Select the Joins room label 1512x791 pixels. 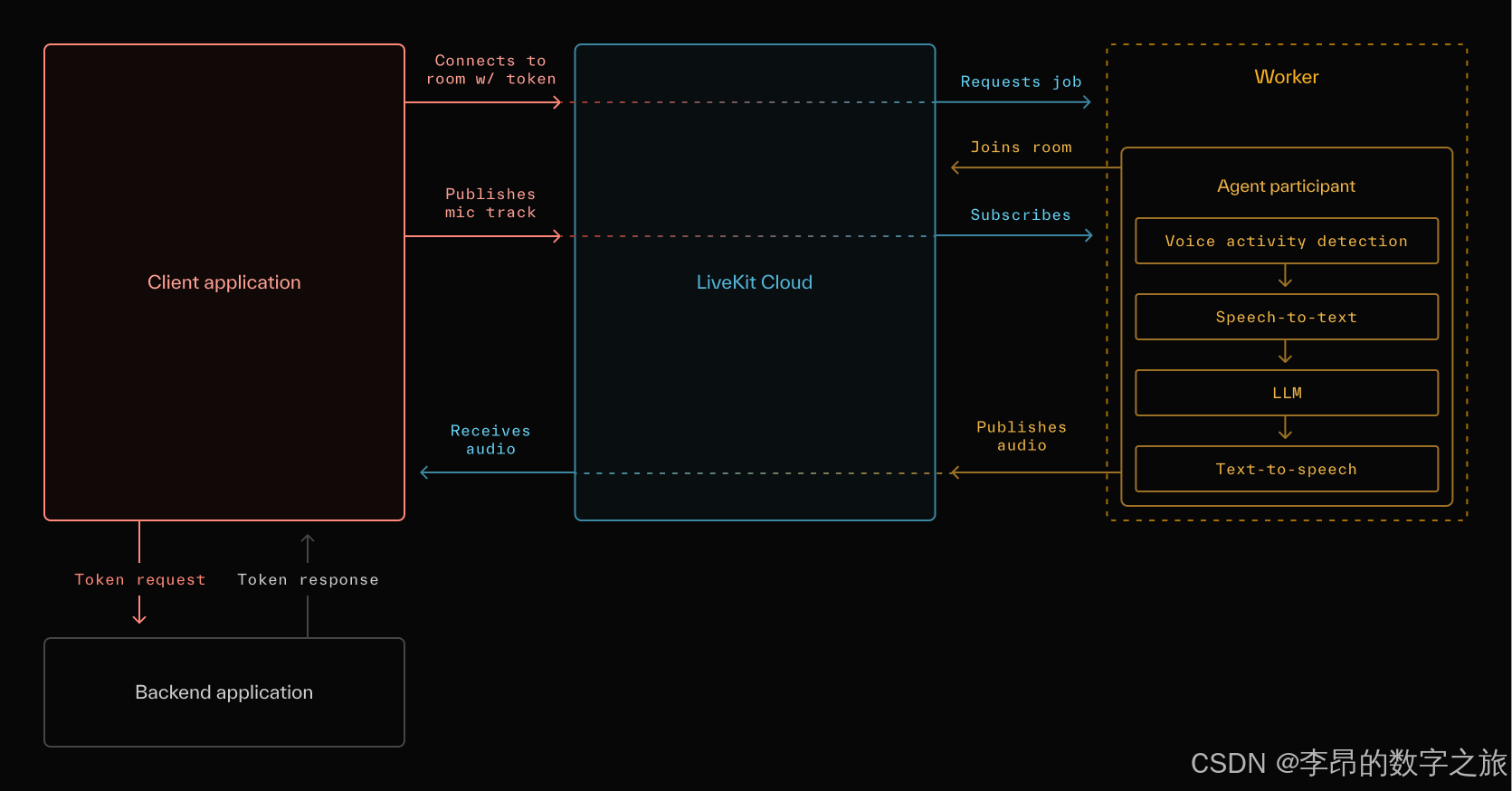(x=1021, y=147)
